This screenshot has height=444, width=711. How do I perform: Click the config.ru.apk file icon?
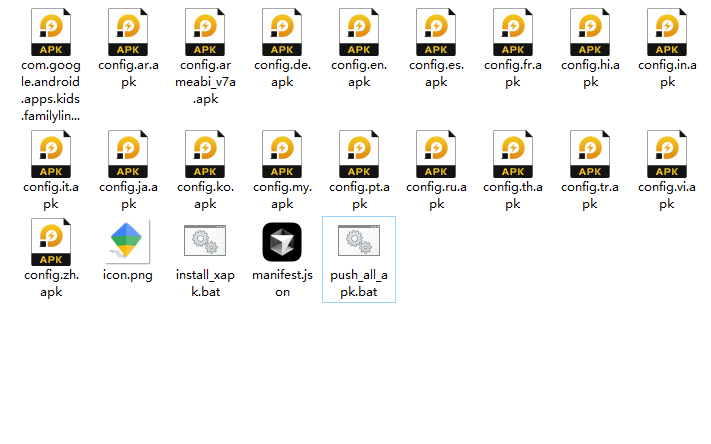[436, 154]
